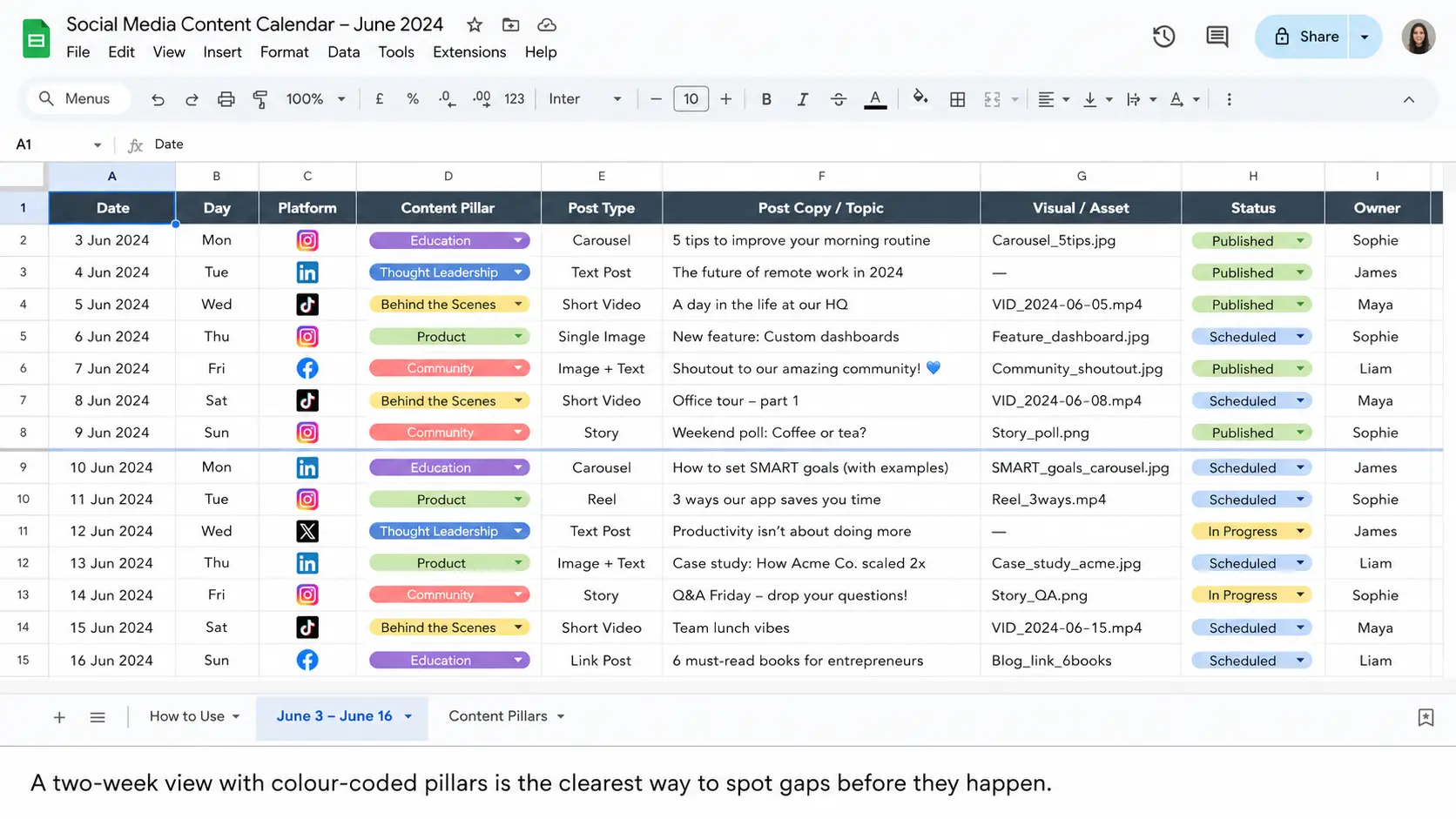Open the Insert menu
This screenshot has width=1456, height=819.
(222, 52)
